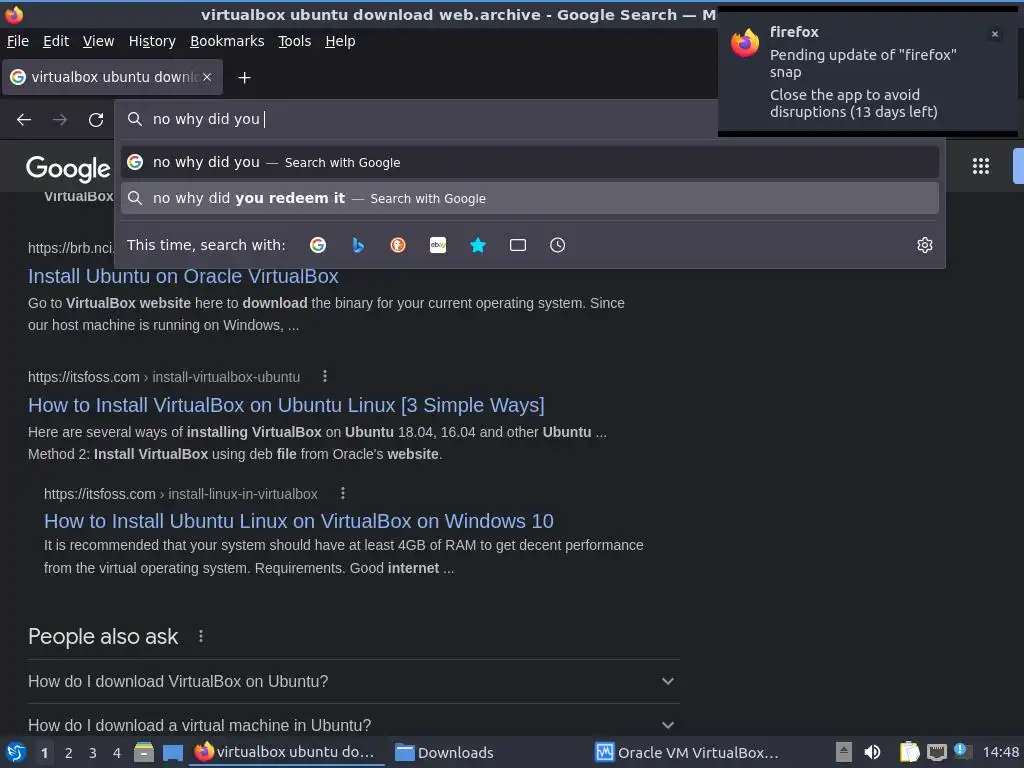Open options for itsfoss install-linux-in-virtualbox result
The width and height of the screenshot is (1024, 768).
pyautogui.click(x=343, y=493)
